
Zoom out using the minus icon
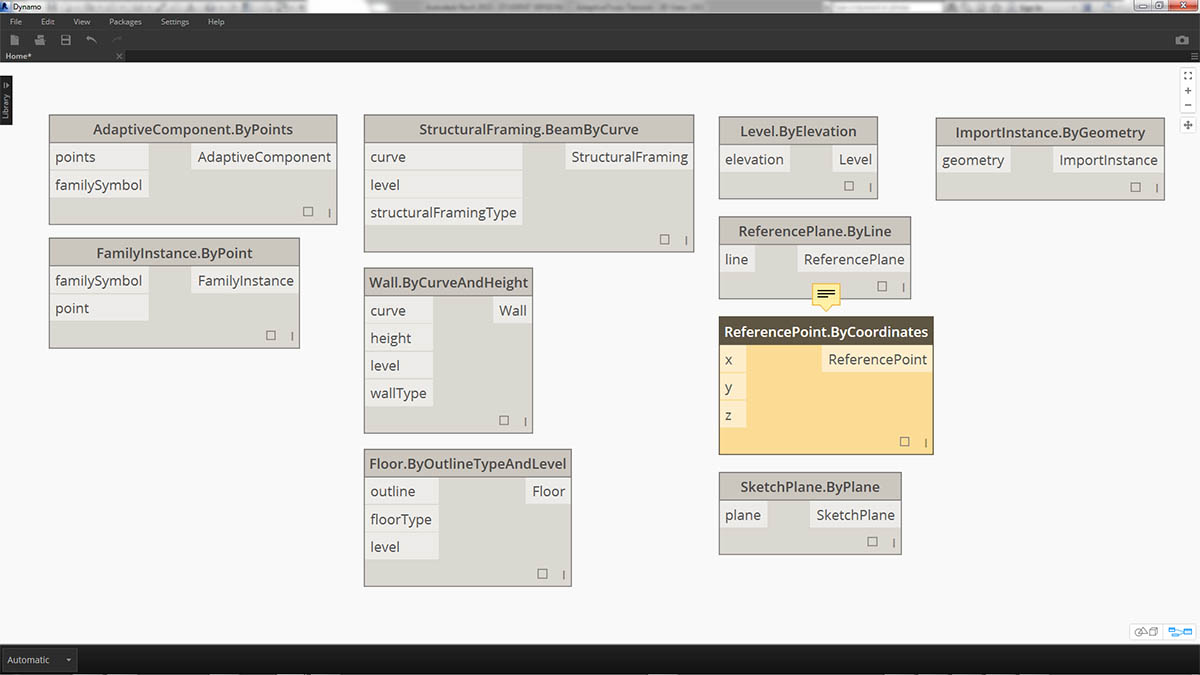tap(1188, 105)
